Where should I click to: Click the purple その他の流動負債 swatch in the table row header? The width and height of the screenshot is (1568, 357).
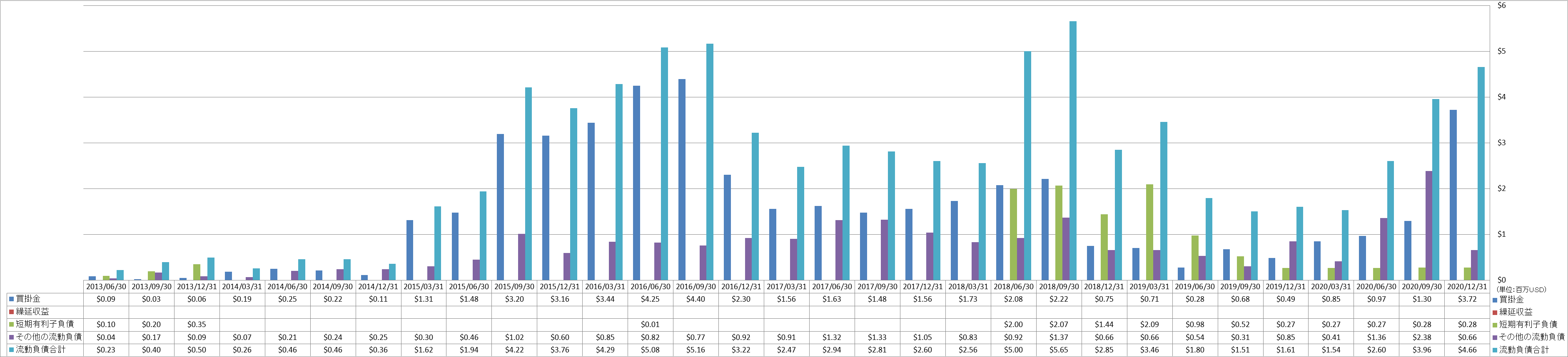12,337
